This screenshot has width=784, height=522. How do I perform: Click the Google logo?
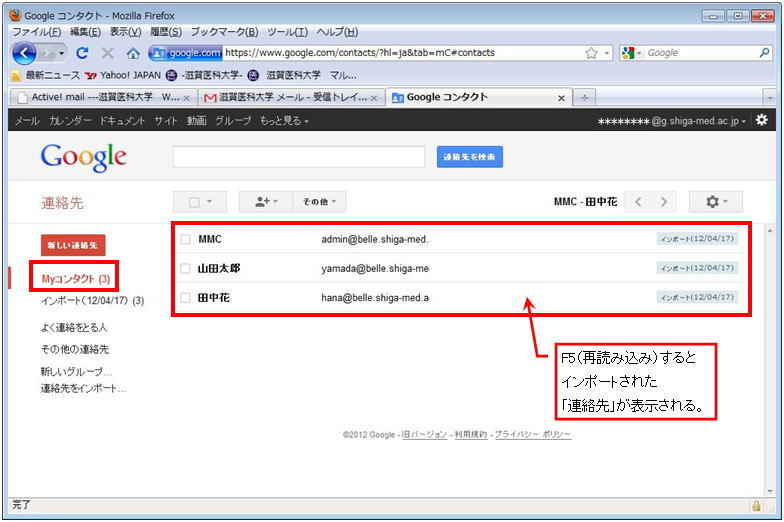point(84,158)
